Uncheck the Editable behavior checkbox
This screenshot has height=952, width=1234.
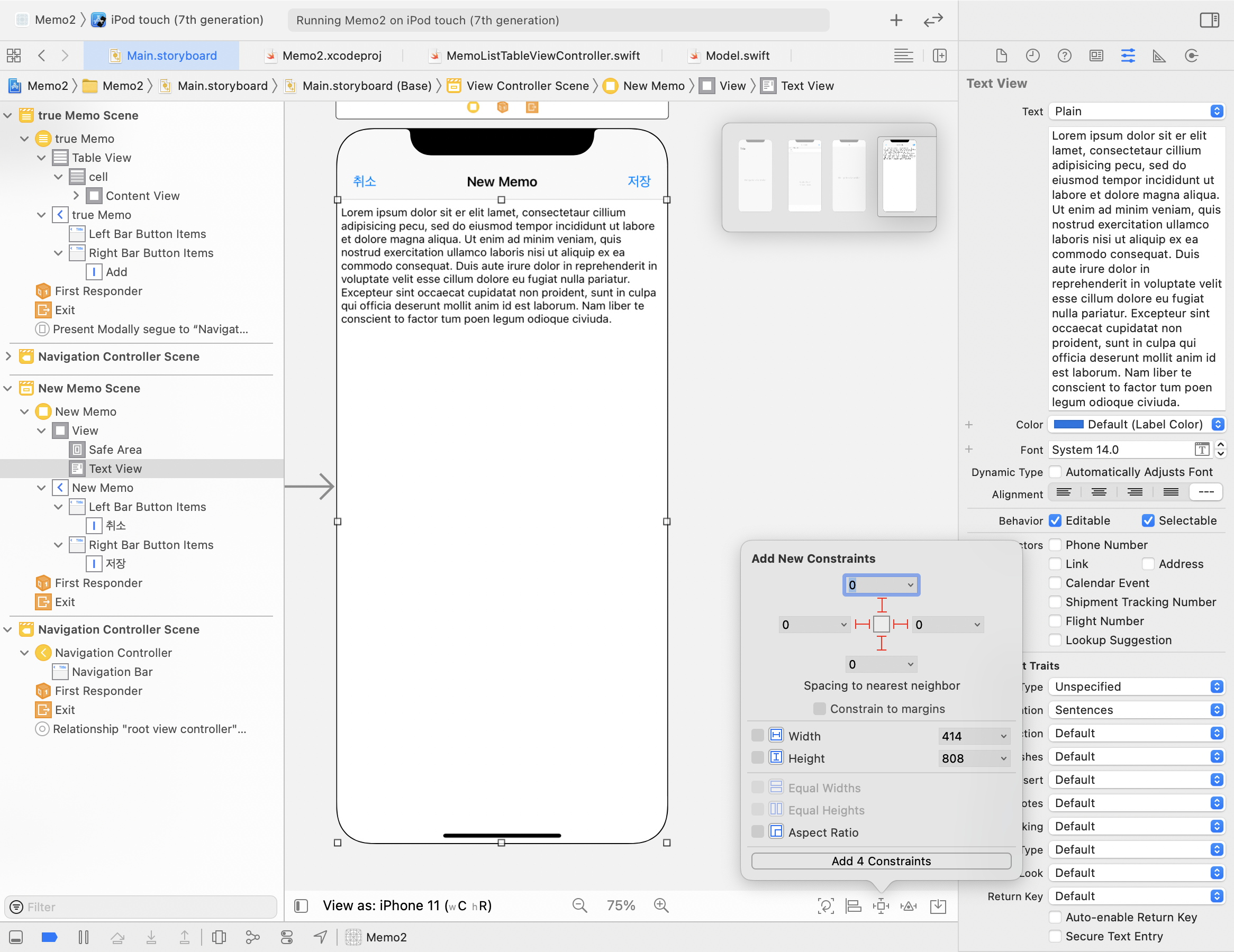click(1055, 520)
